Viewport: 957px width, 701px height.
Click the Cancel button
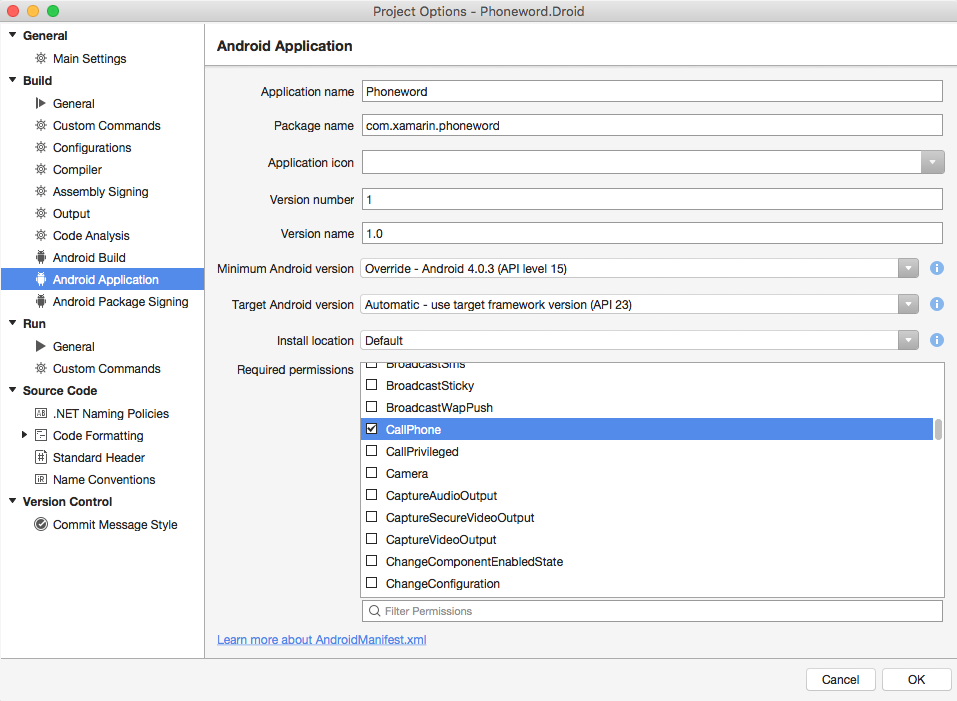[840, 680]
